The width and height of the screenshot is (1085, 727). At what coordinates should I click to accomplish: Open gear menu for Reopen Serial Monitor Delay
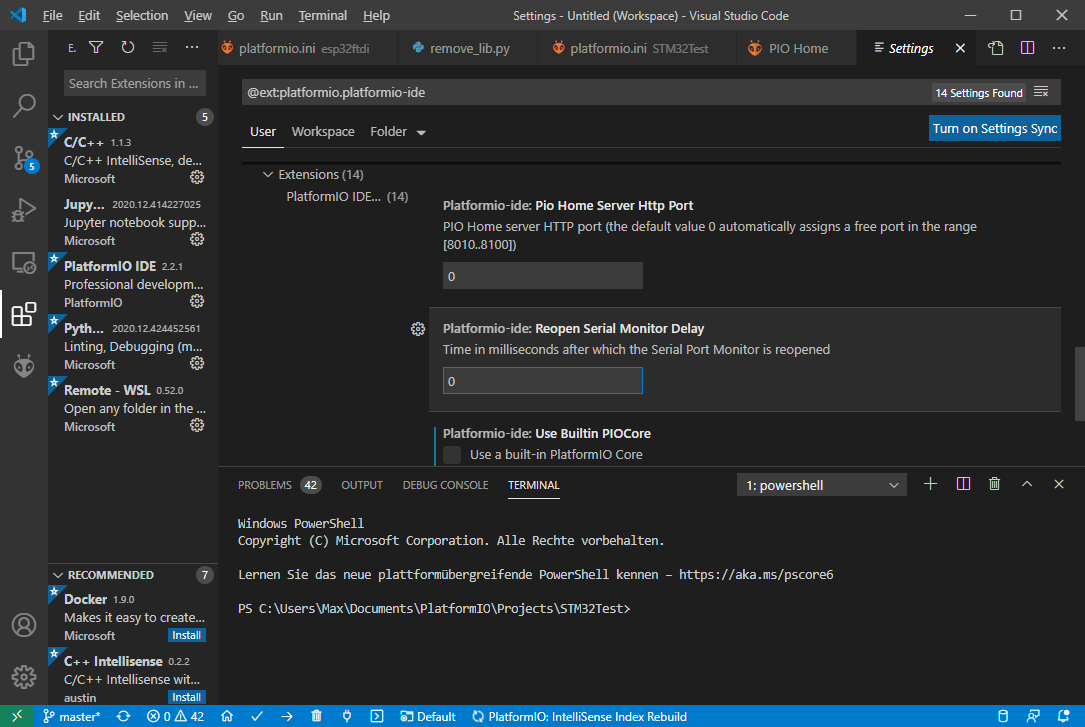click(x=417, y=329)
